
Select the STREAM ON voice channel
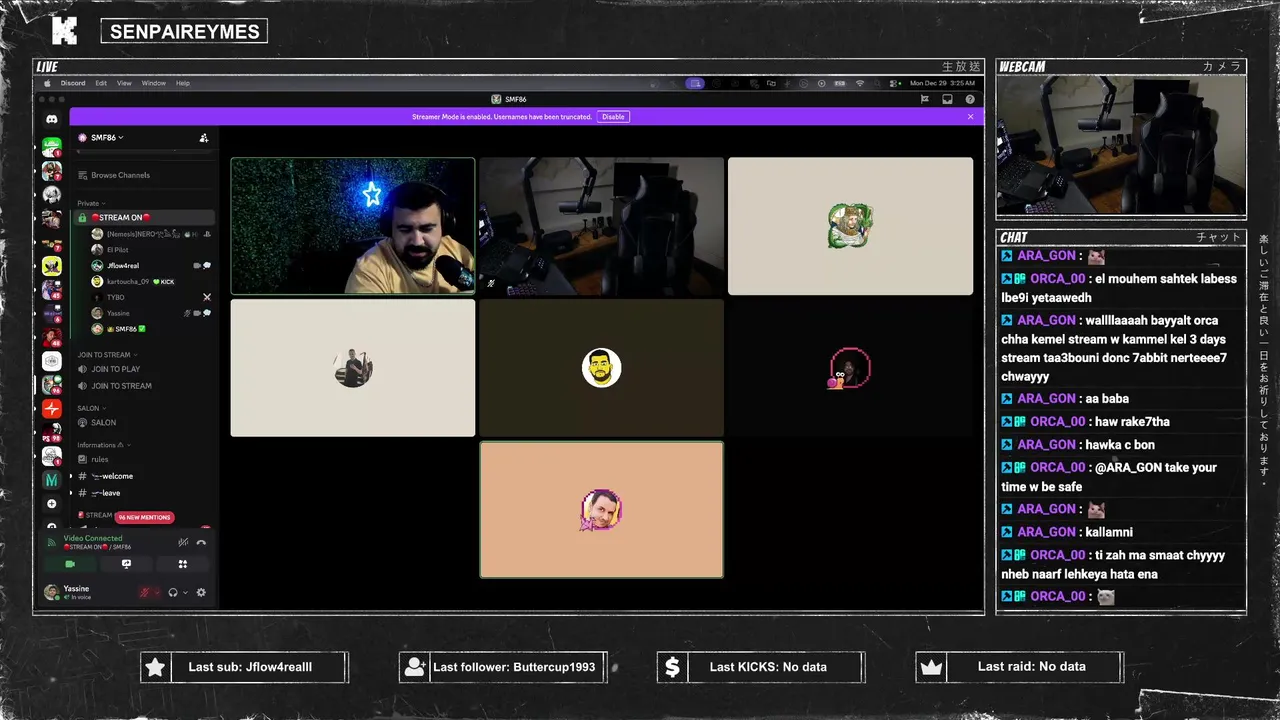click(x=145, y=217)
